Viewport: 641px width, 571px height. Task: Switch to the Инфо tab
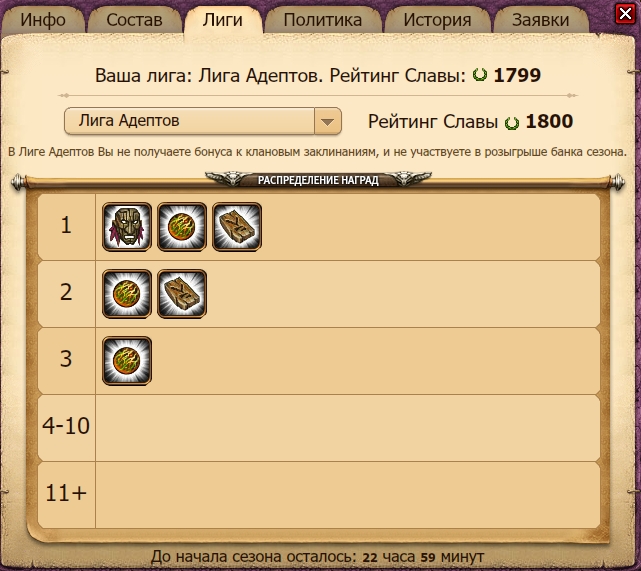[43, 20]
